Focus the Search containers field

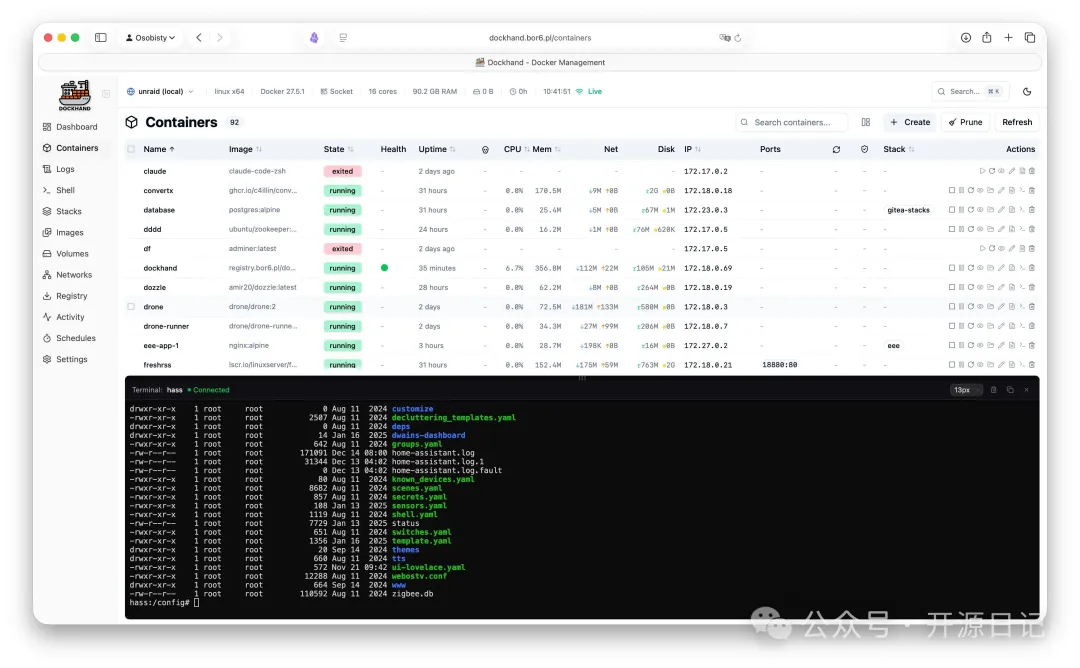(792, 122)
